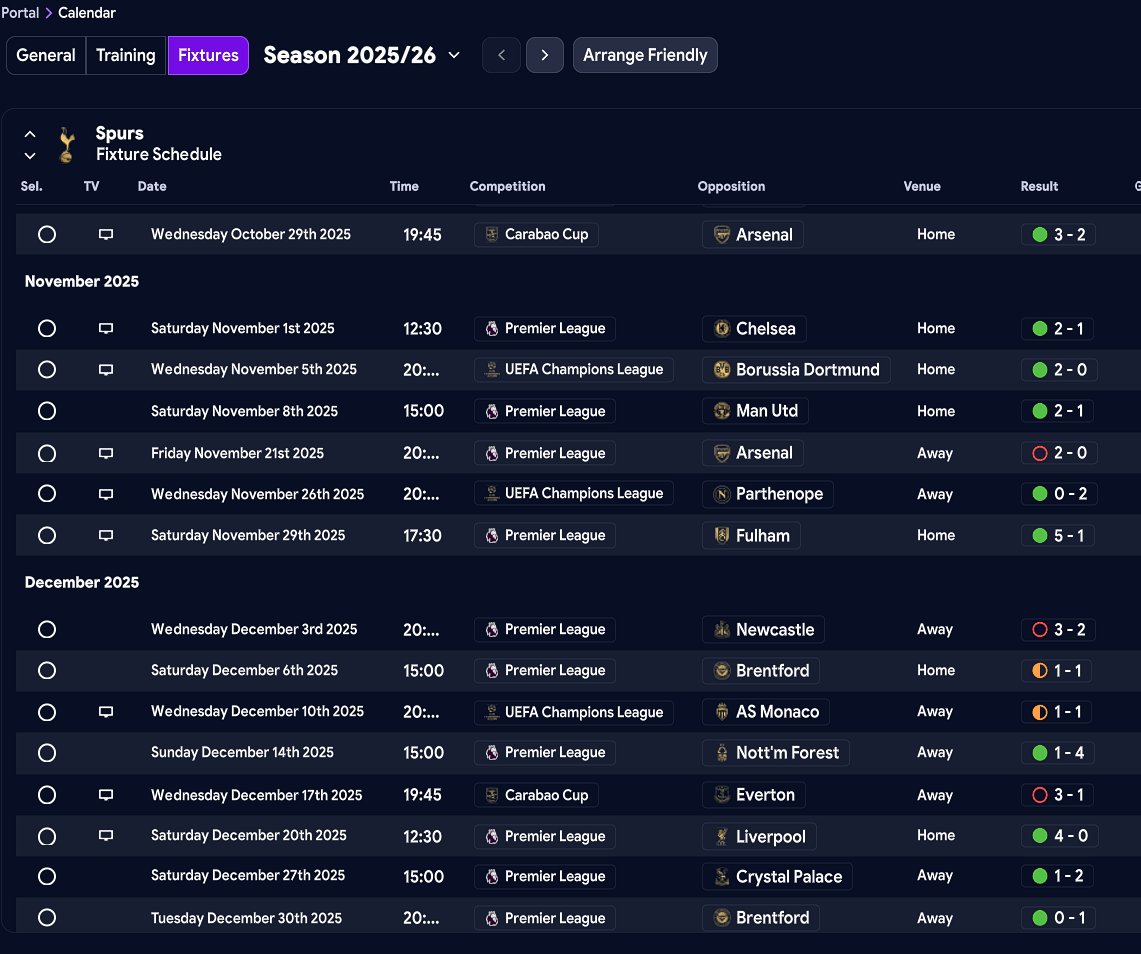This screenshot has width=1141, height=954.
Task: Click the down chevron beside Spurs
Action: click(x=30, y=155)
